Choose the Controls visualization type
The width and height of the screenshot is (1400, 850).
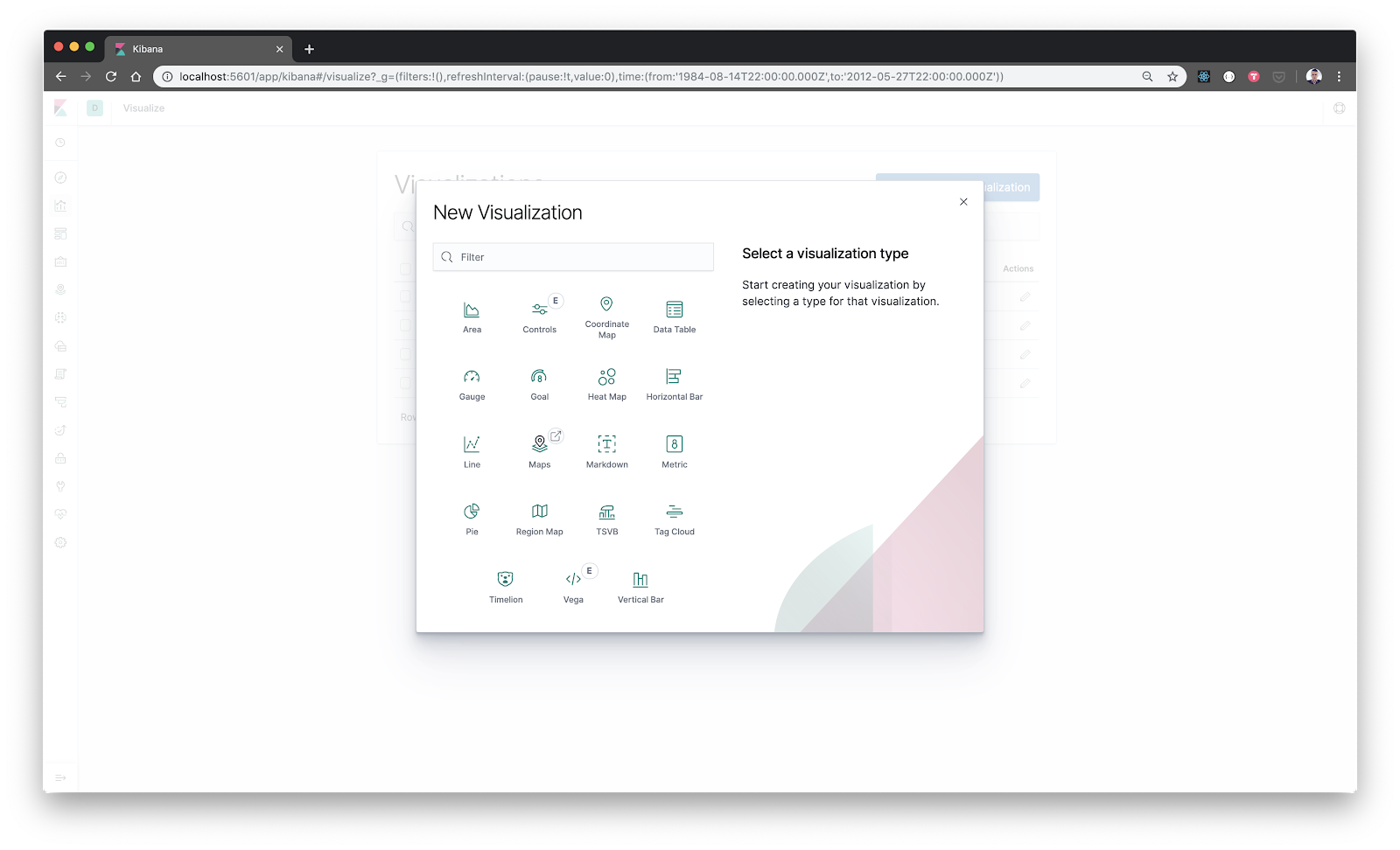pos(539,317)
